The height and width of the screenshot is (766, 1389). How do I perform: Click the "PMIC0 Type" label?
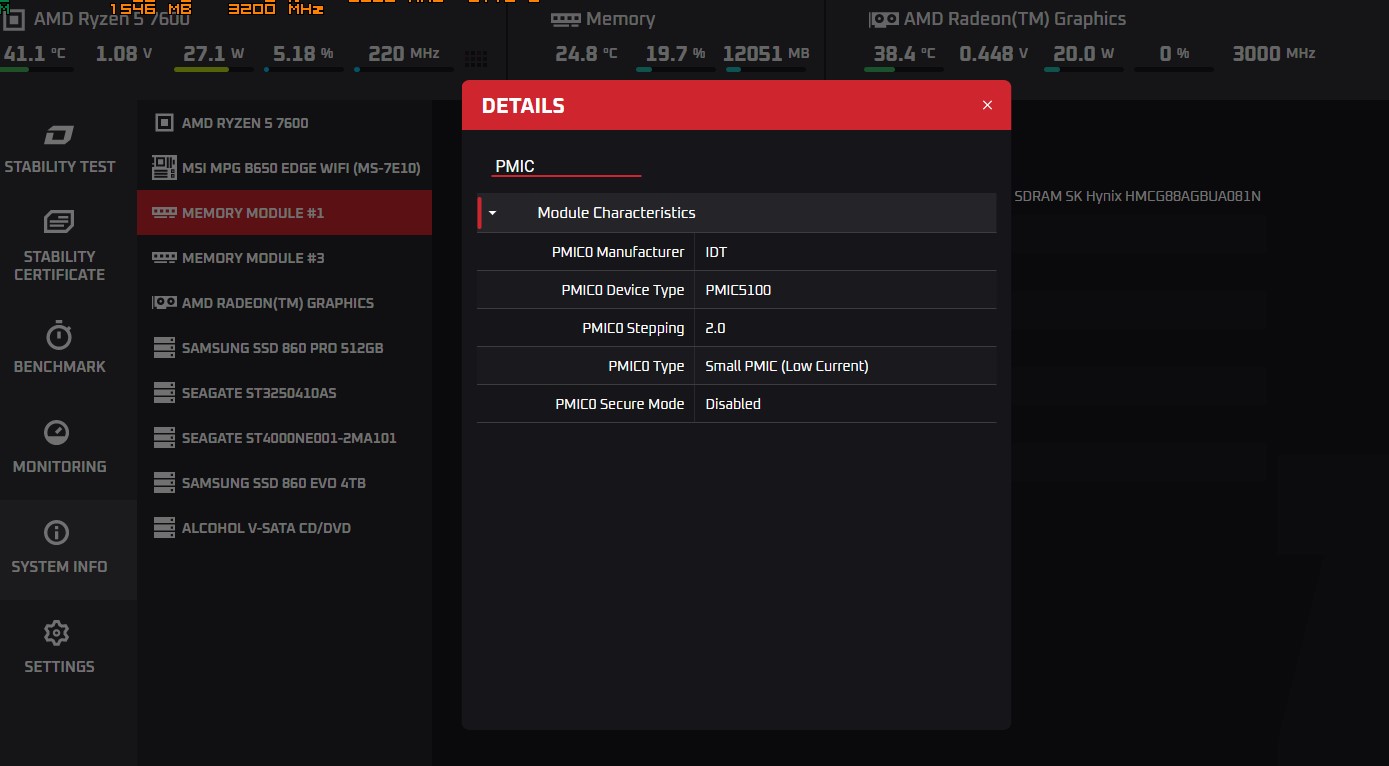[646, 366]
